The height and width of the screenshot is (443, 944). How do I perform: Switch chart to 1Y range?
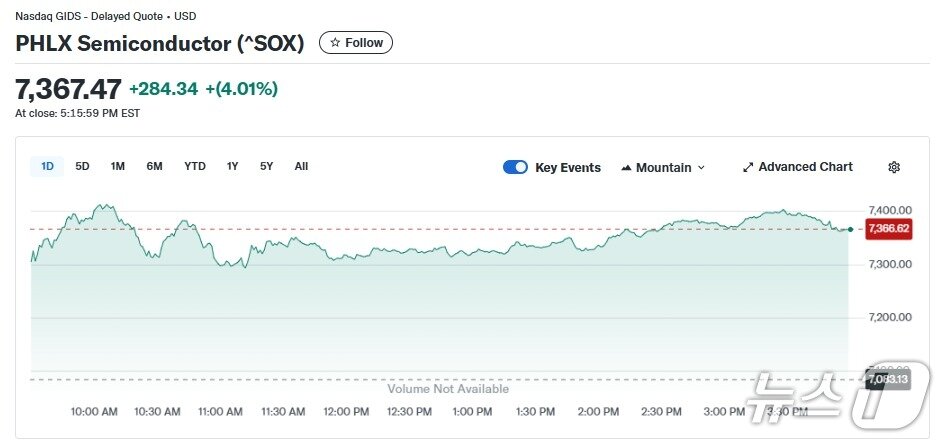coord(233,166)
